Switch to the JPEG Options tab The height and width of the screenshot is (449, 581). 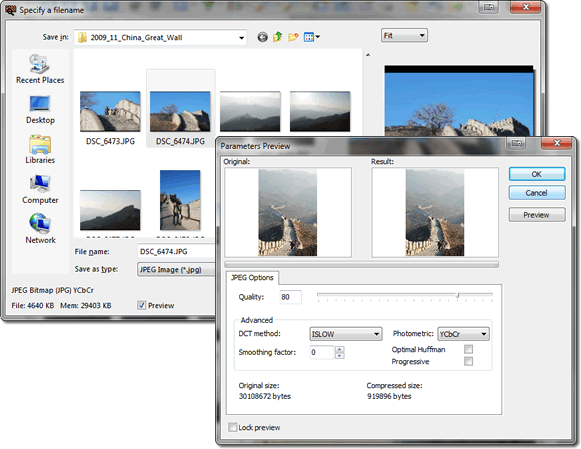click(x=252, y=277)
